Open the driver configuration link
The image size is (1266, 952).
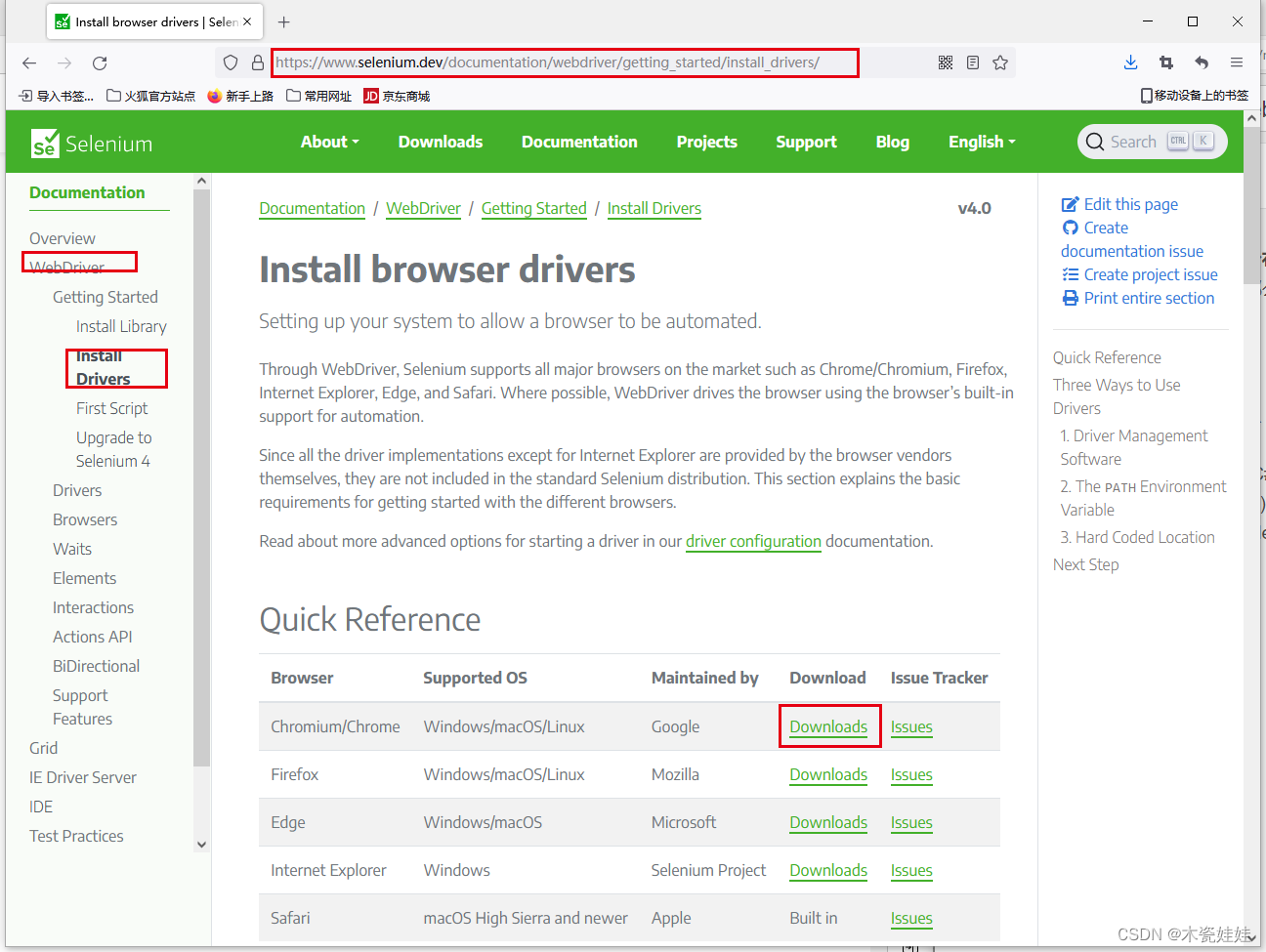pyautogui.click(x=753, y=541)
